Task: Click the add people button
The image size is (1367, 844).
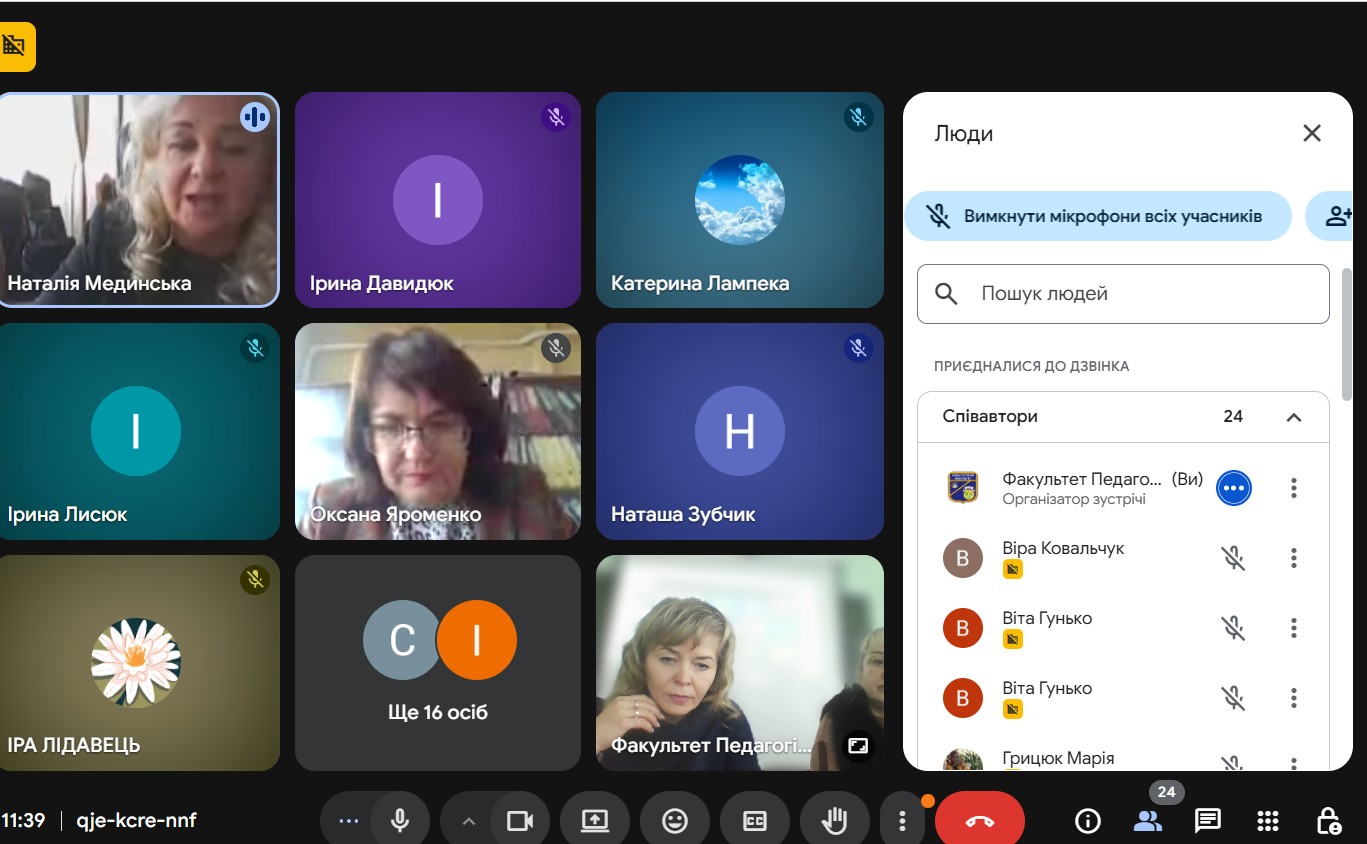Action: pyautogui.click(x=1337, y=216)
